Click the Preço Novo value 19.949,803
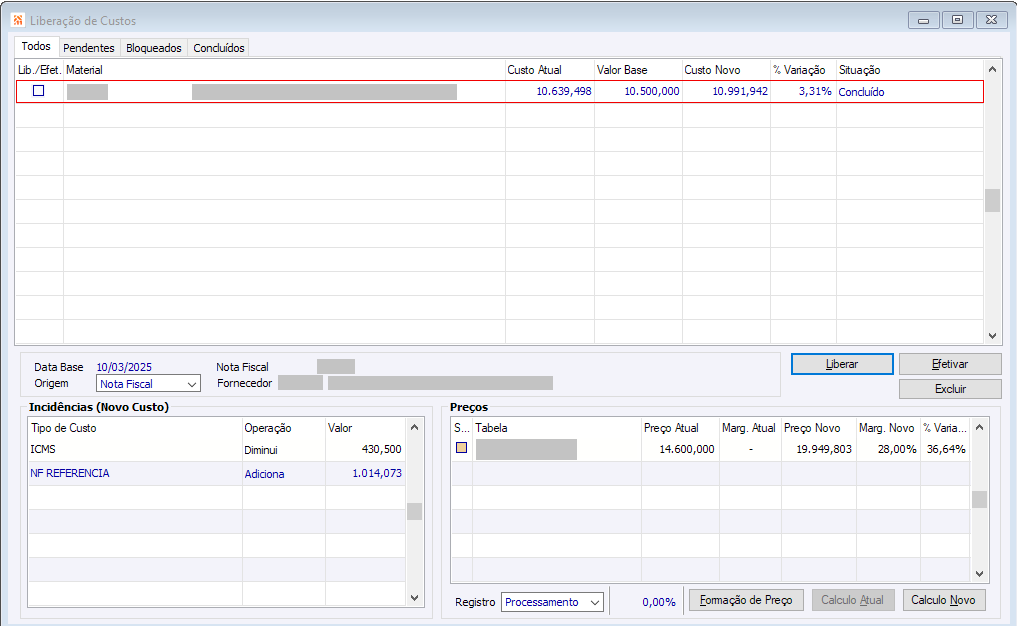Image resolution: width=1018 pixels, height=626 pixels. tap(824, 449)
